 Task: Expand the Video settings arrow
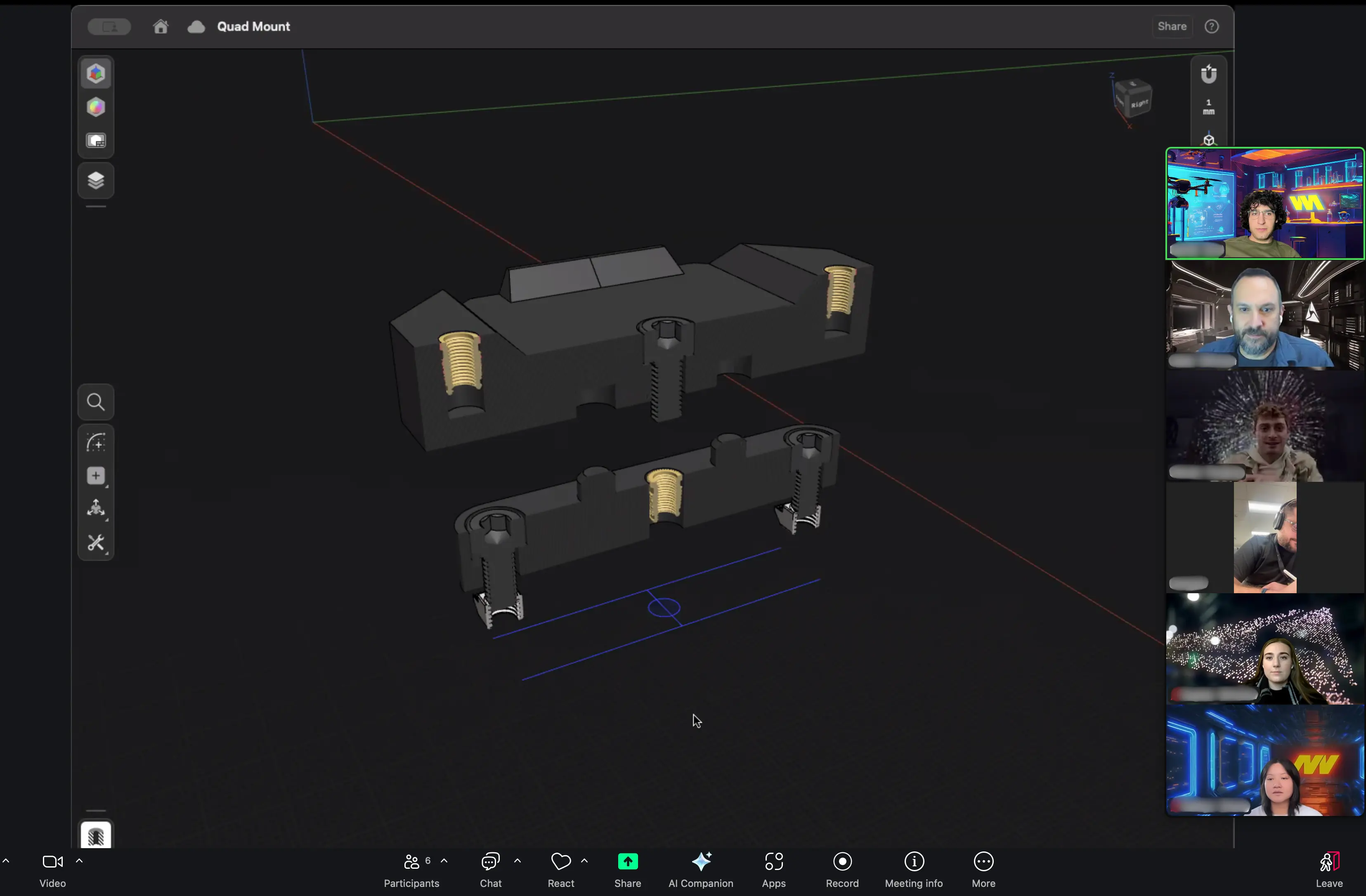coord(79,861)
